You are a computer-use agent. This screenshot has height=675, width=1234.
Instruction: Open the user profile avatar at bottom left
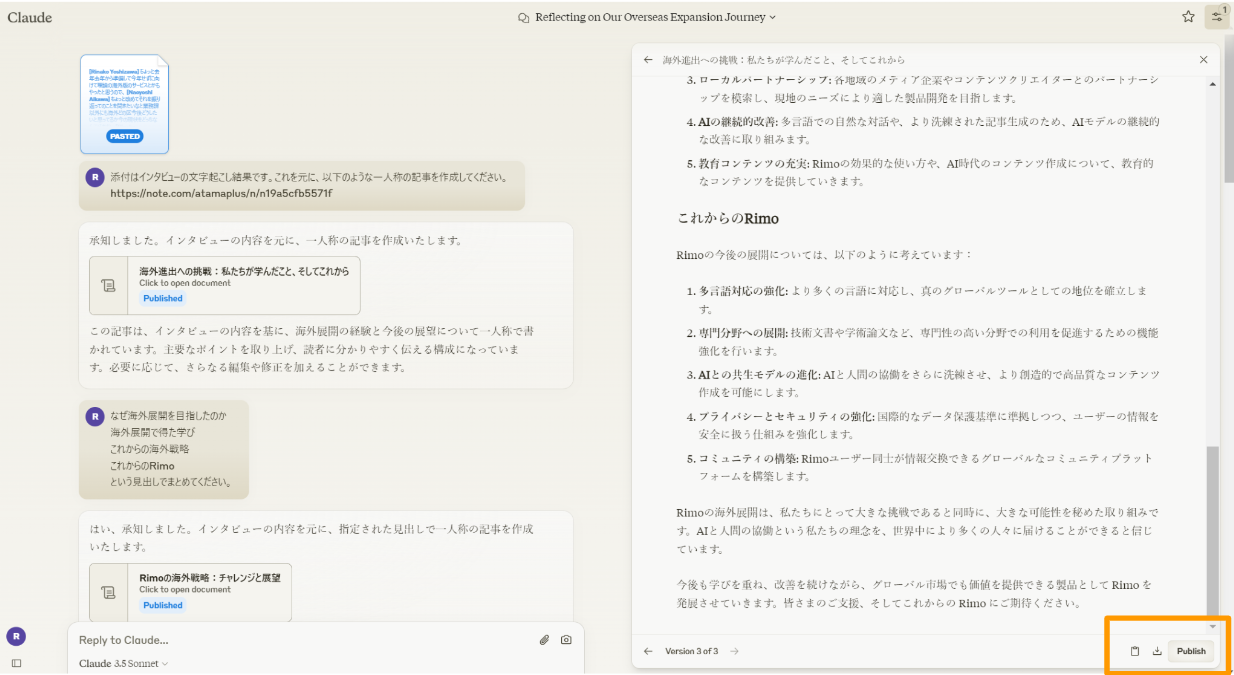coord(16,637)
